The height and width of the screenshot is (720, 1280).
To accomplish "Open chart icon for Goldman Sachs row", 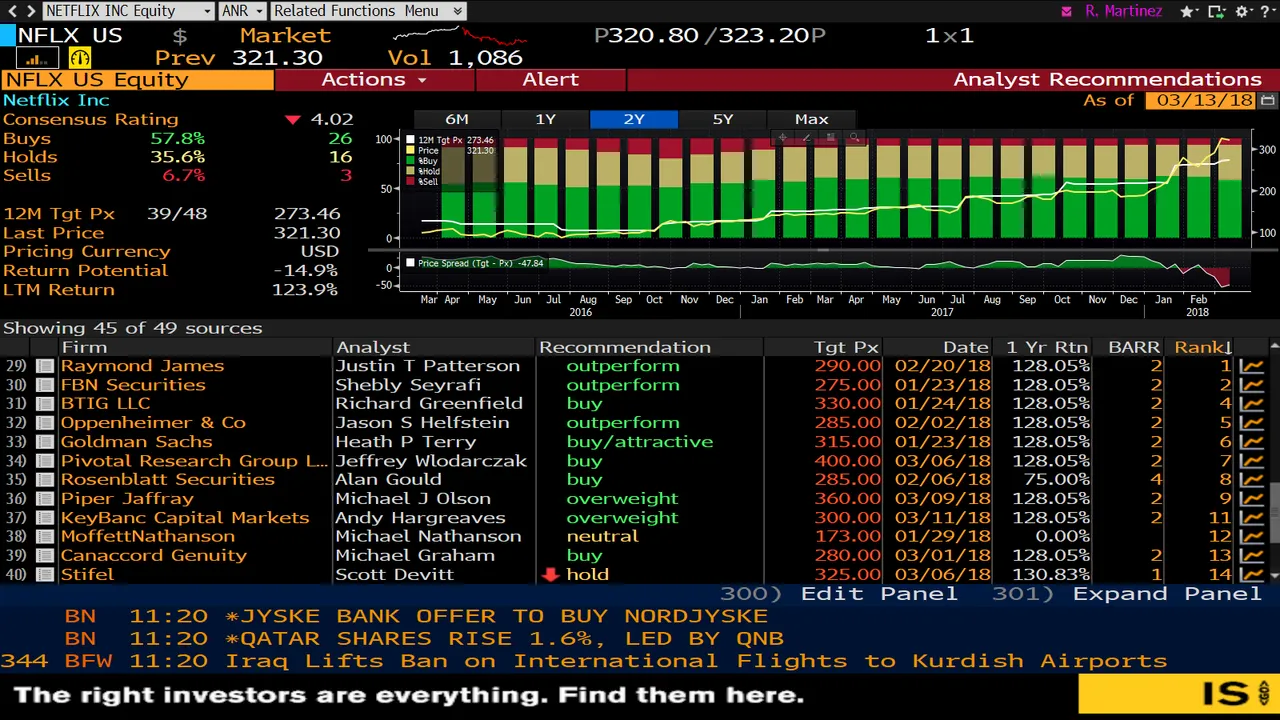I will (x=1250, y=442).
